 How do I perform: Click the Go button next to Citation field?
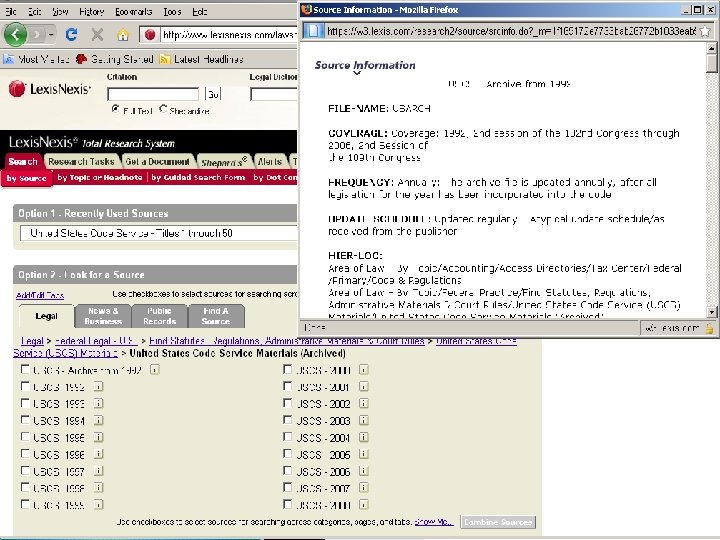point(213,94)
